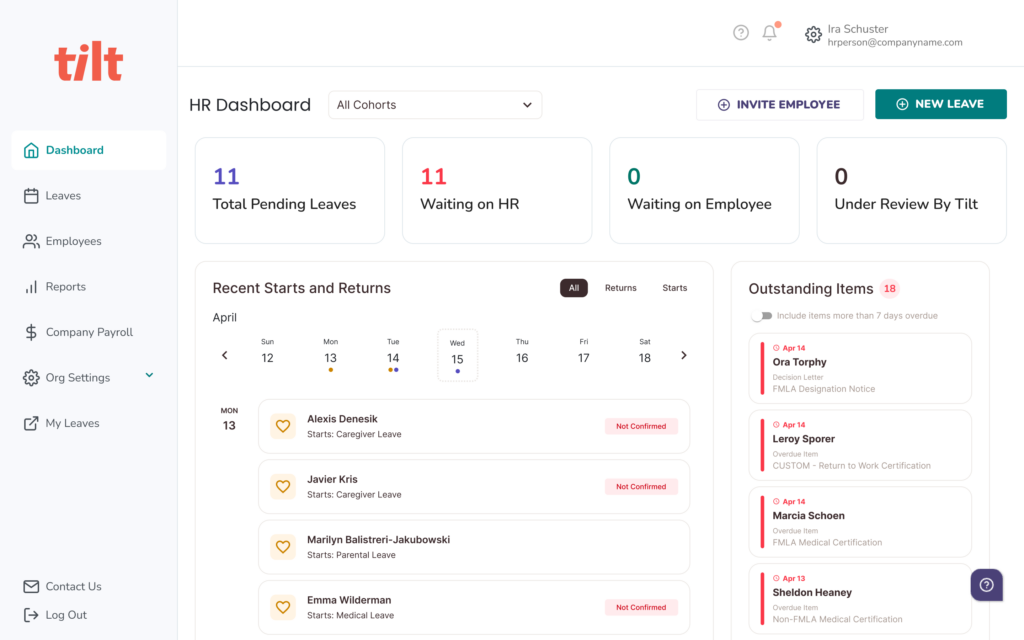1024x640 pixels.
Task: Expand the Org Settings submenu
Action: point(149,376)
